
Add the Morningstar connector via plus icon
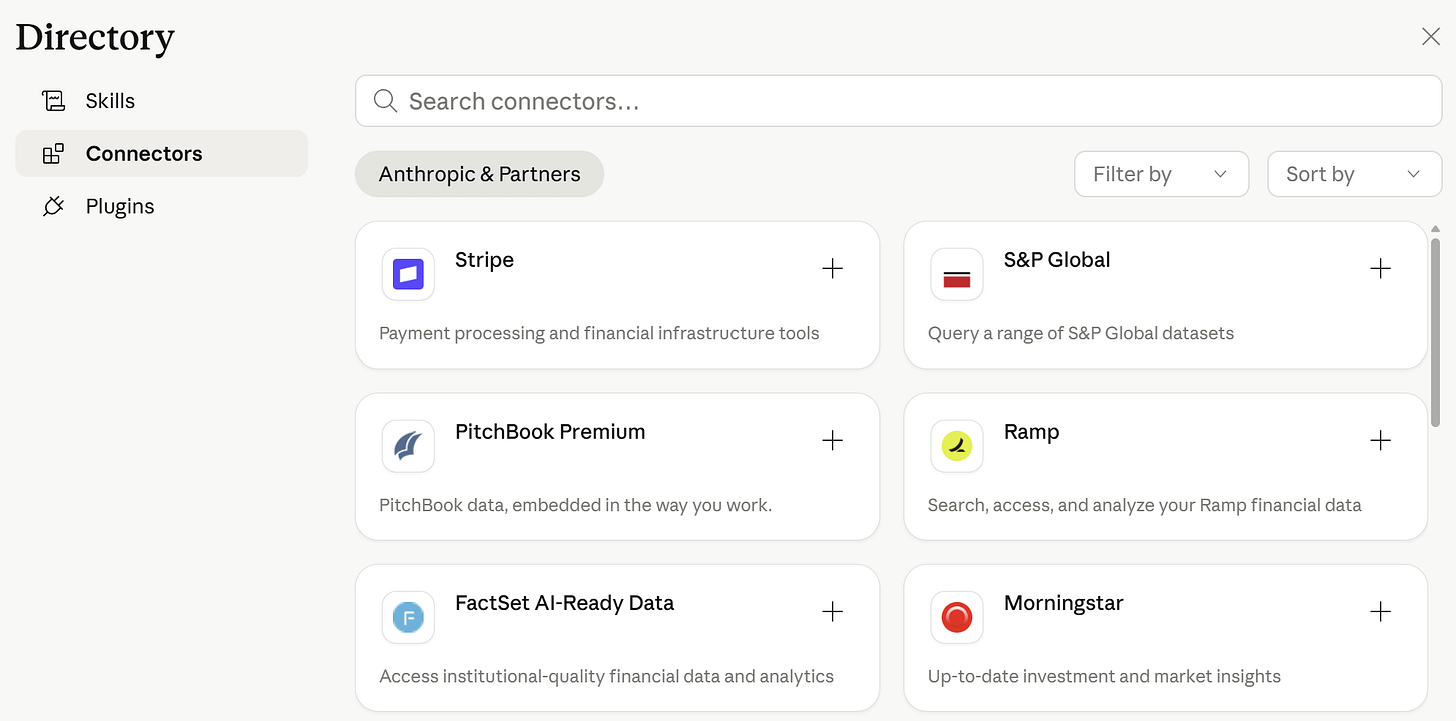coord(1381,612)
